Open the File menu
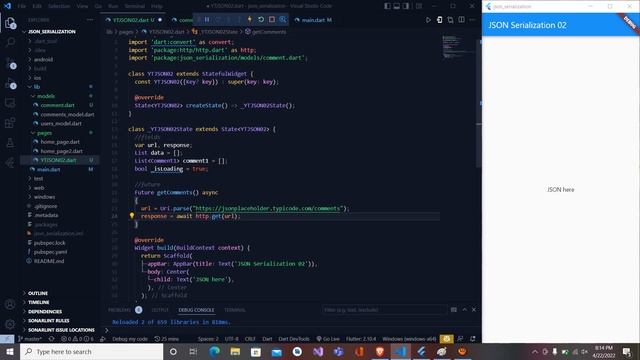 (x=22, y=6)
